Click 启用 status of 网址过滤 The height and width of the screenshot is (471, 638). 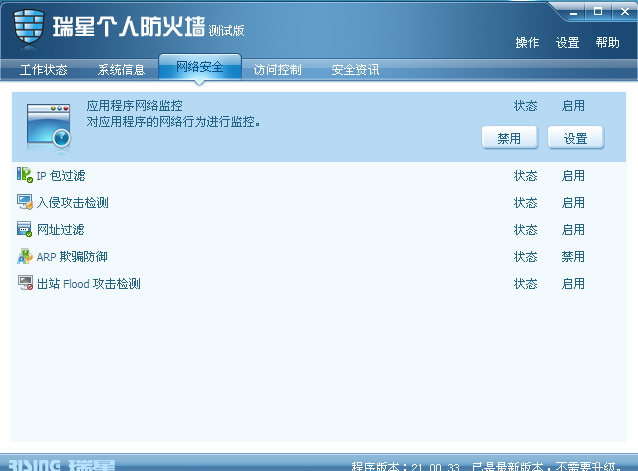573,230
